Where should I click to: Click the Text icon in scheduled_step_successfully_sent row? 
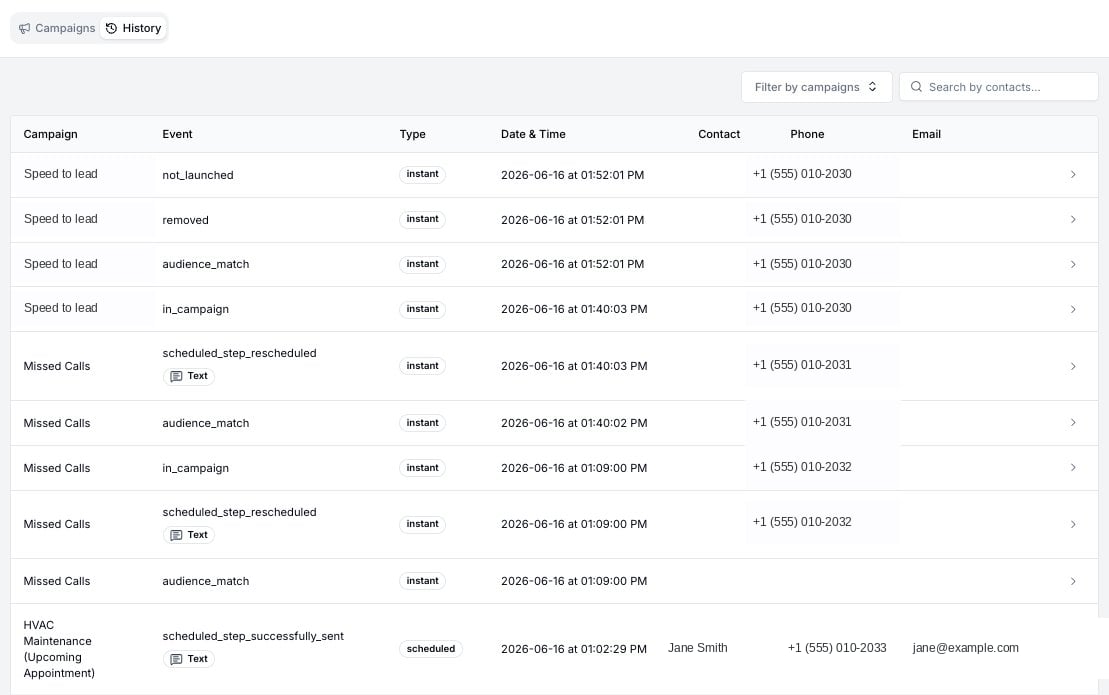(x=176, y=659)
